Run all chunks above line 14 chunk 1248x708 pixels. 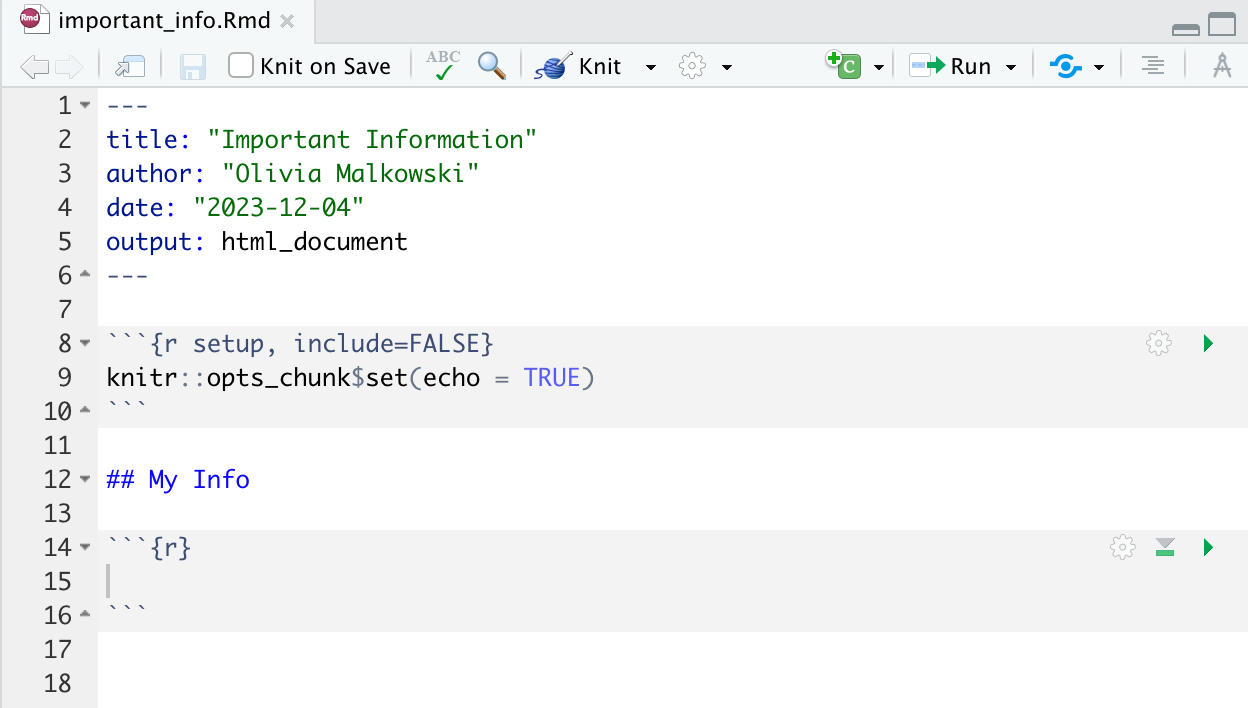[x=1165, y=547]
